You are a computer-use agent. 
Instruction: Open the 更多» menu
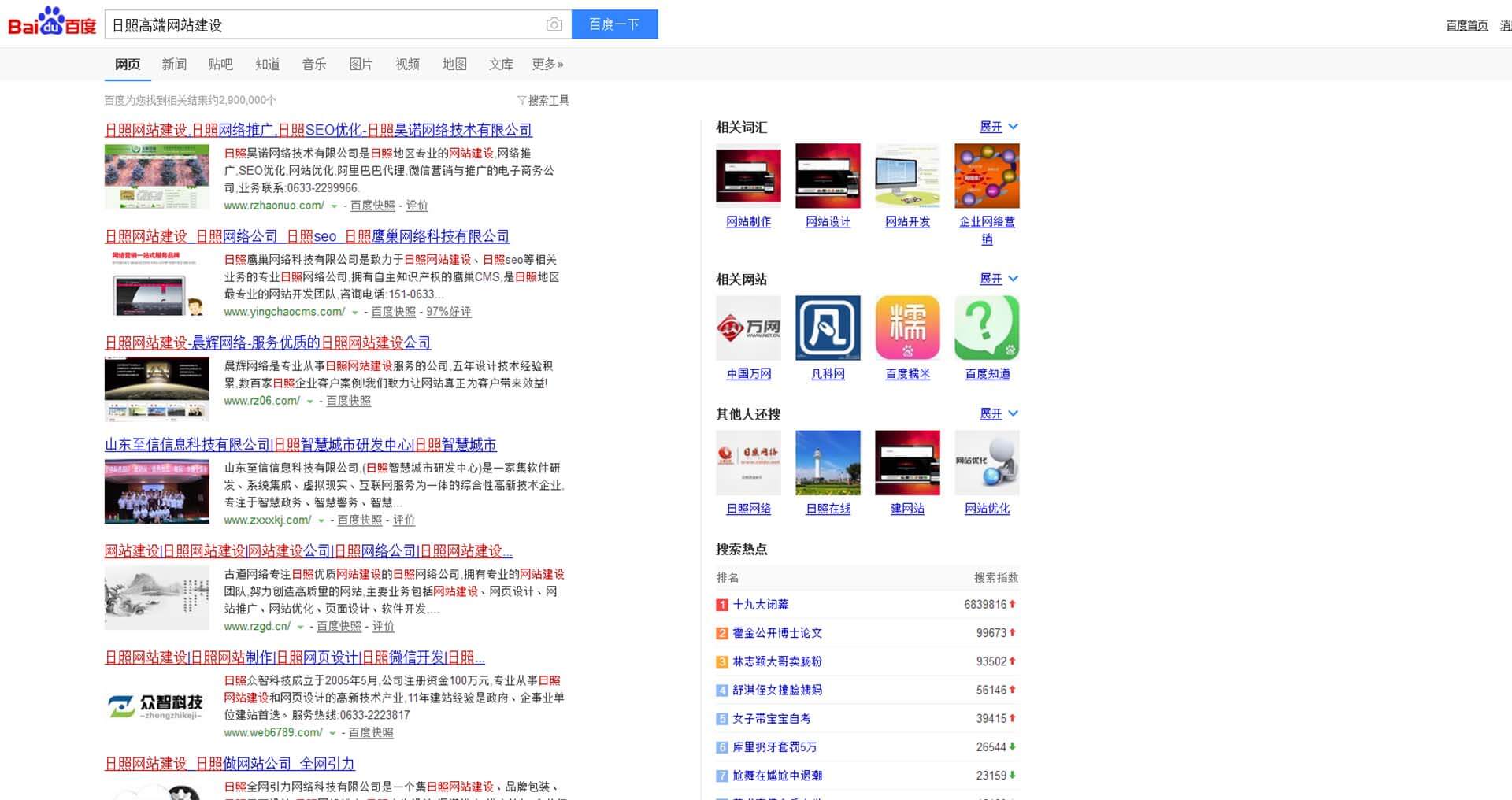547,64
